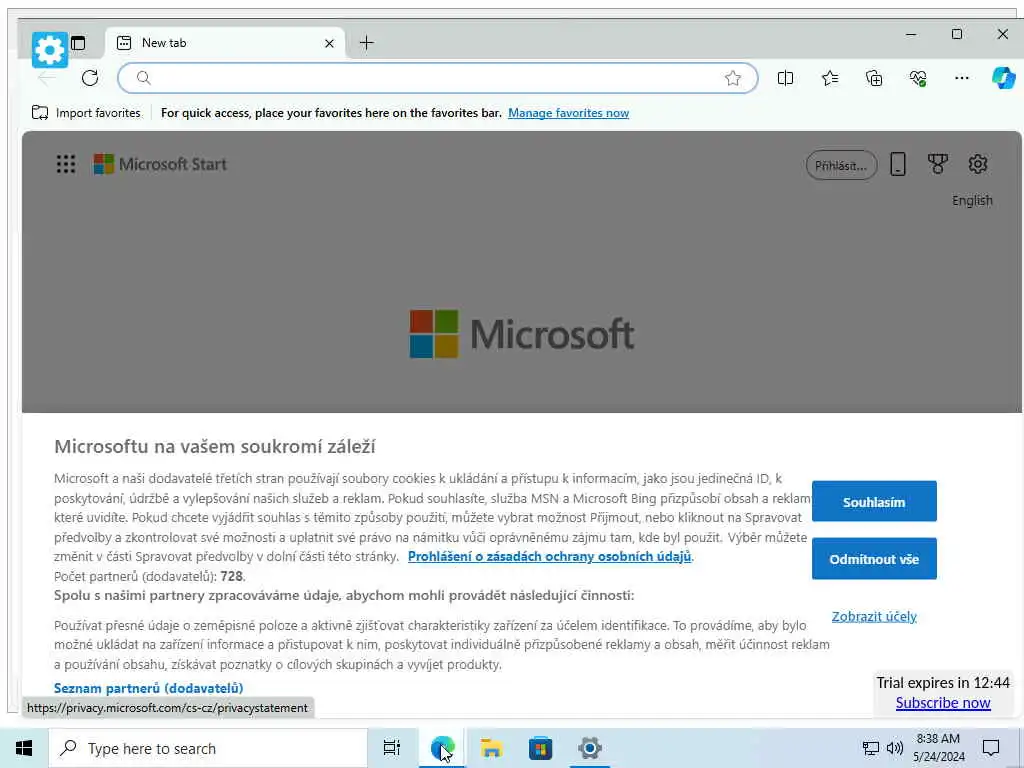Open the rewards trophy icon
1024x768 pixels.
[x=938, y=164]
